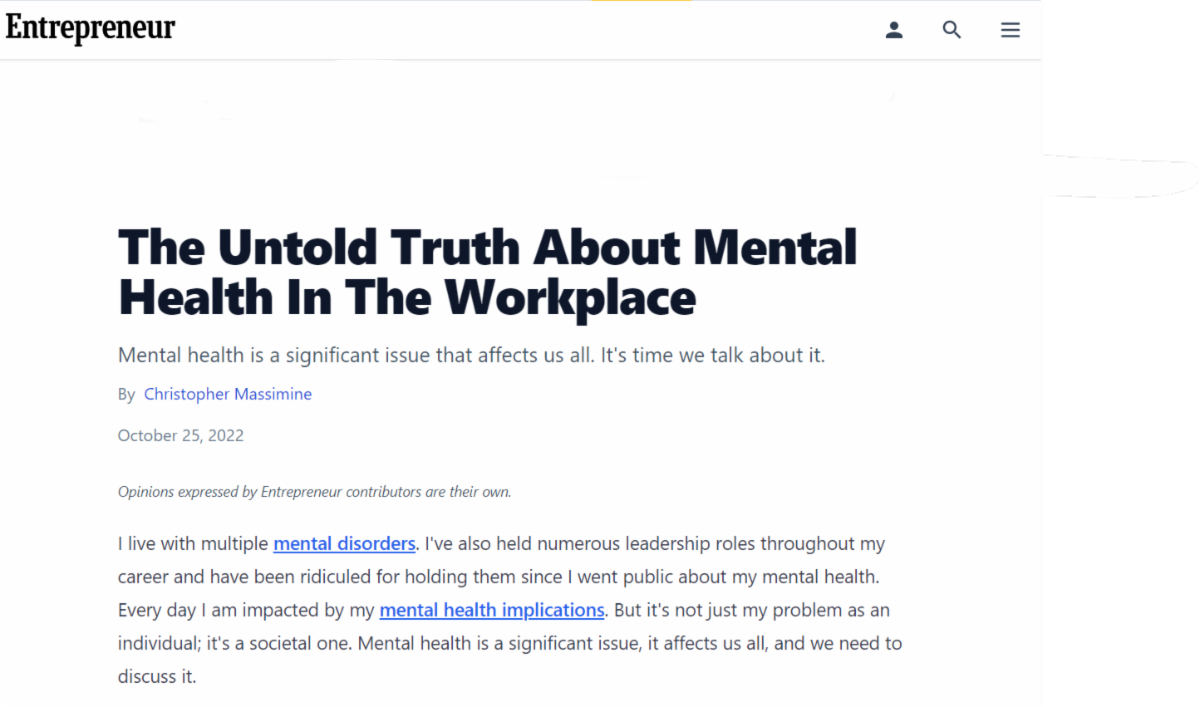The image size is (1200, 707).
Task: Open the hamburger navigation menu
Action: pyautogui.click(x=1010, y=30)
